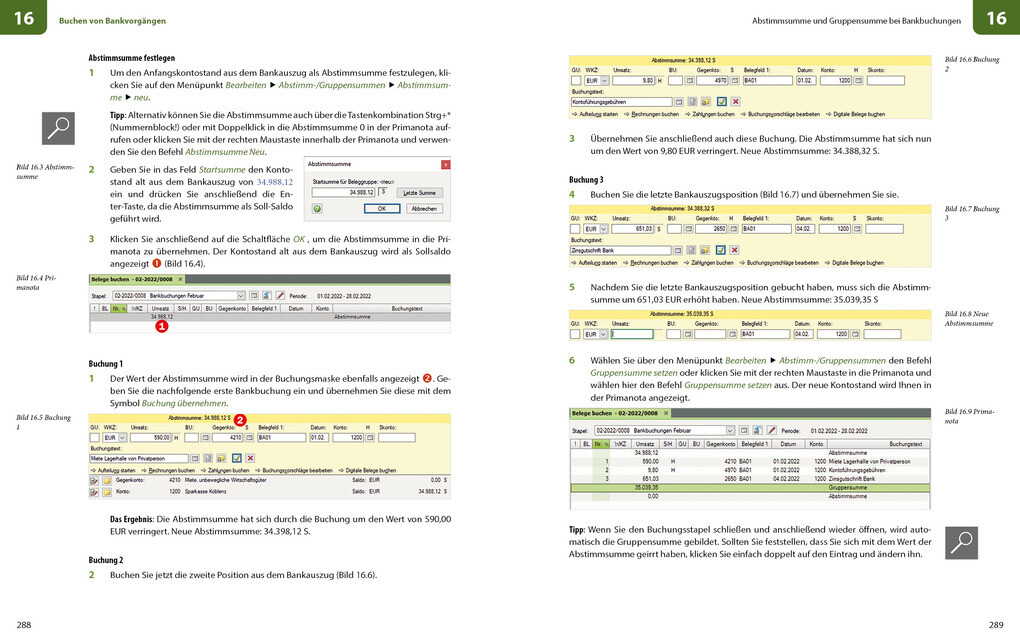Viewport: 1020px width, 644px height.
Task: Click the yellow folder icon beside Miete Lagerhalle Buchungstext
Action: (221, 459)
